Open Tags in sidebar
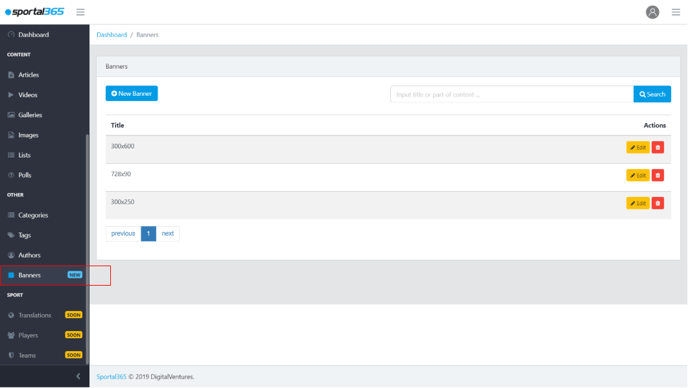The height and width of the screenshot is (388, 688). pyautogui.click(x=44, y=235)
